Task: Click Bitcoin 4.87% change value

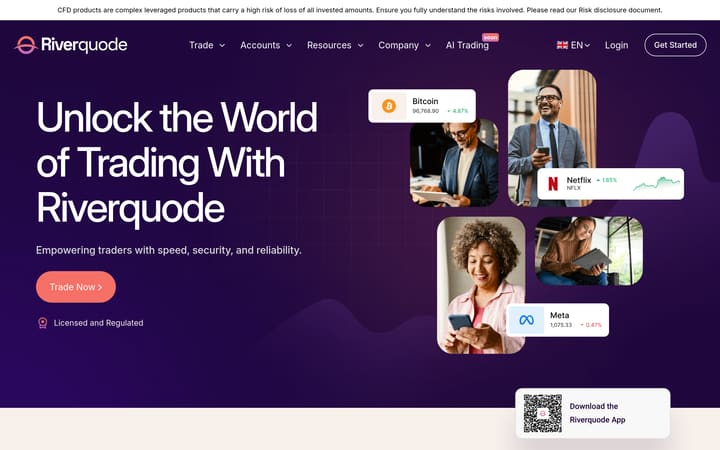Action: [458, 111]
